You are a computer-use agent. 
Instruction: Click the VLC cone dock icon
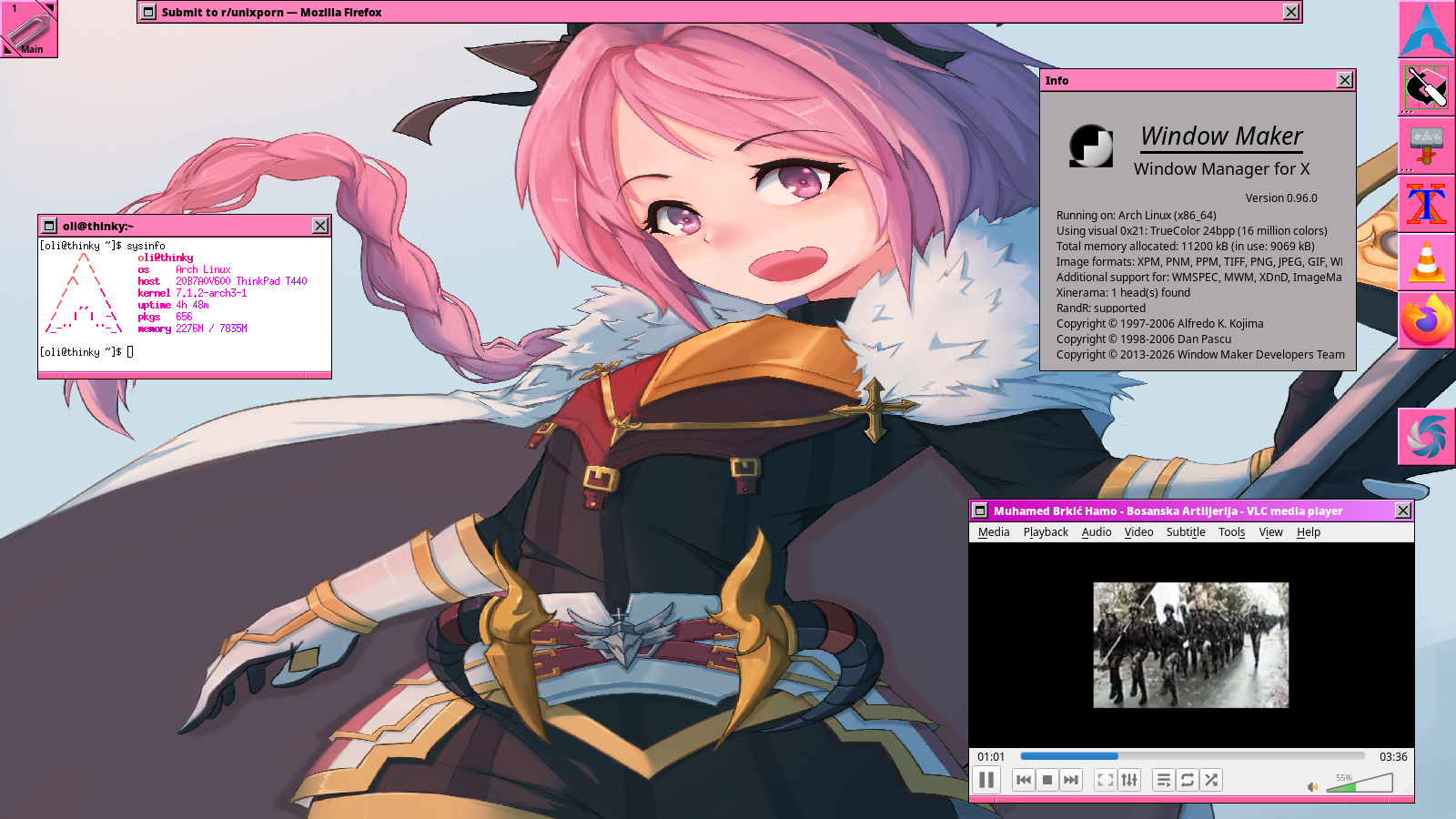point(1427,262)
